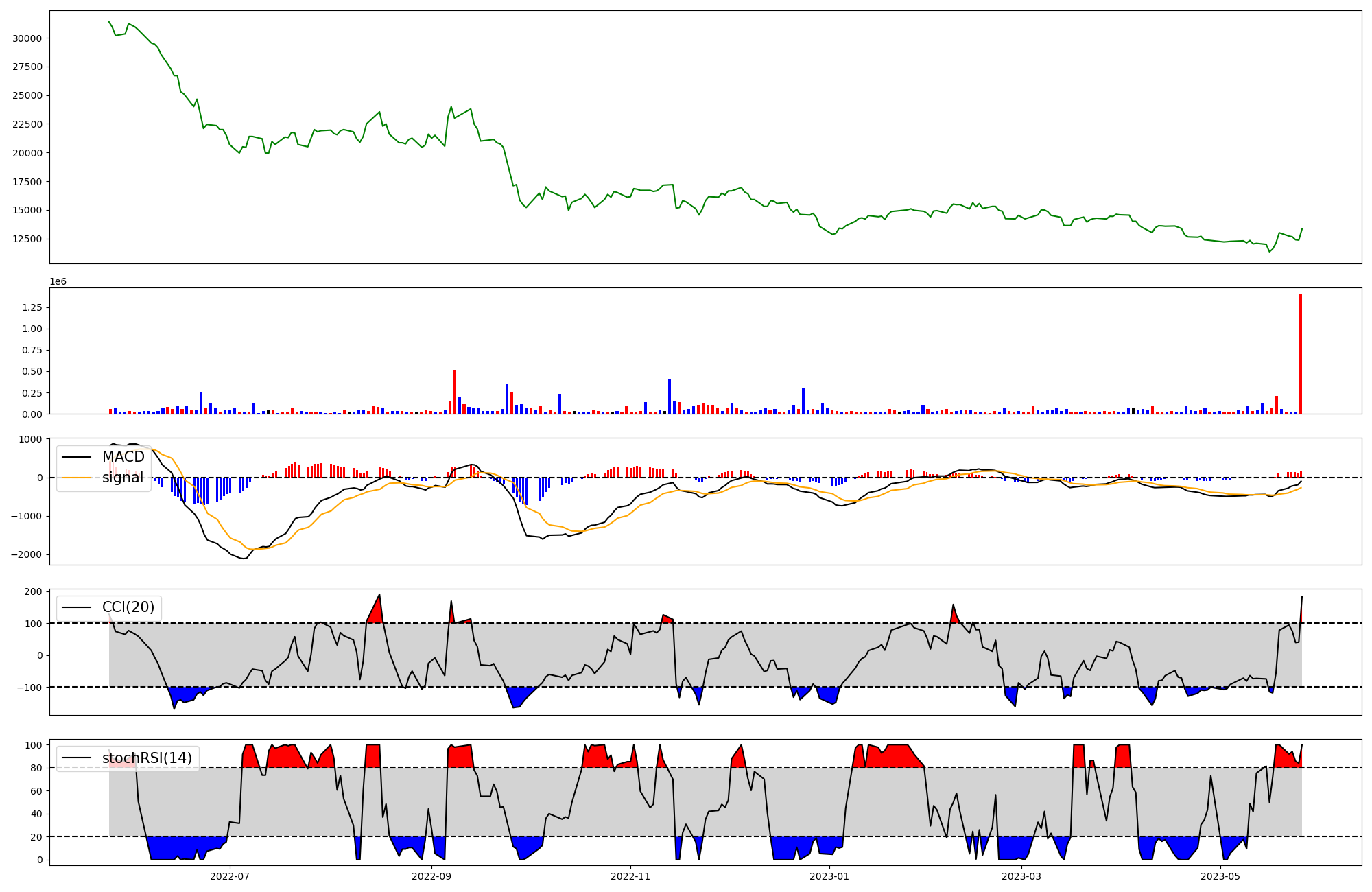
Task: Click the 12500 price axis label
Action: tap(27, 239)
